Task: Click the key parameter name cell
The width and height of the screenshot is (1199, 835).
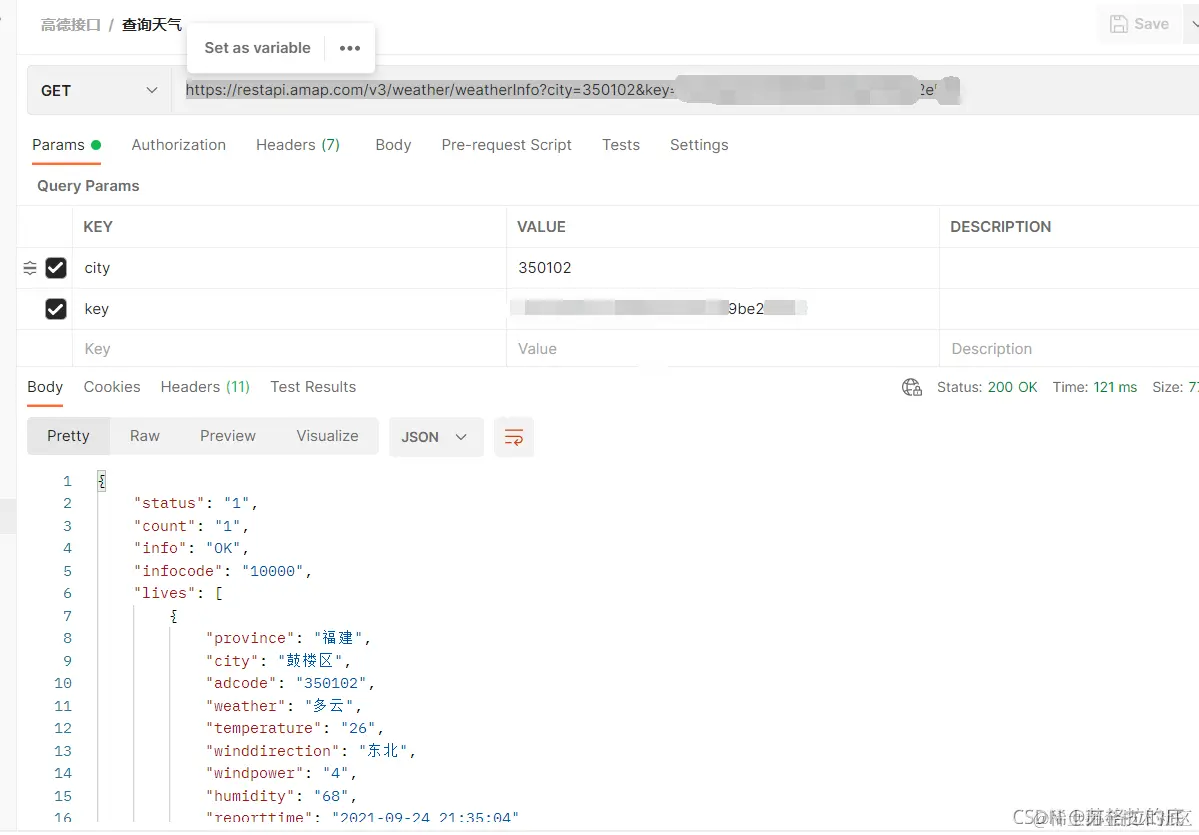Action: [289, 309]
